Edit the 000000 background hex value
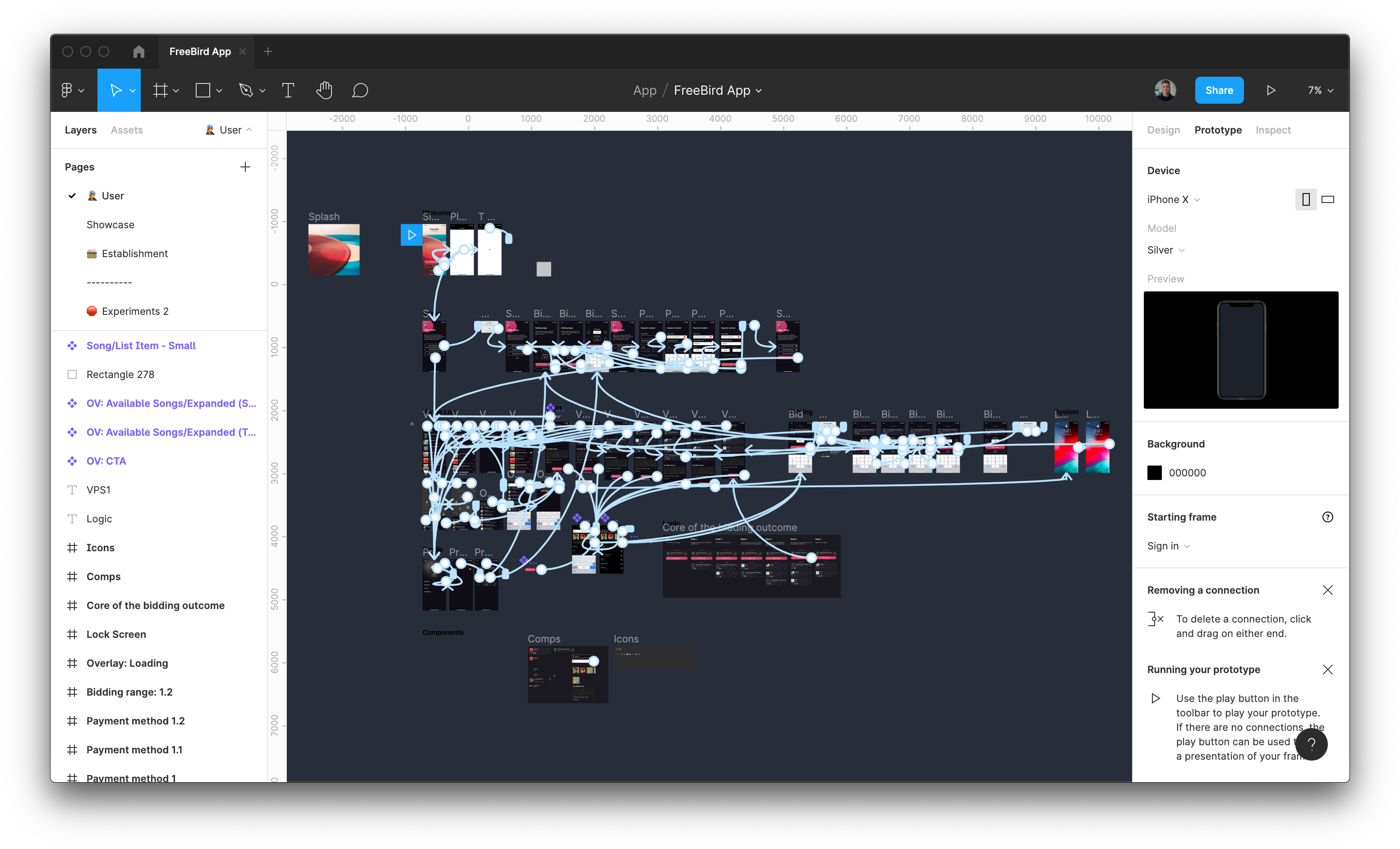The image size is (1400, 849). pyautogui.click(x=1187, y=472)
